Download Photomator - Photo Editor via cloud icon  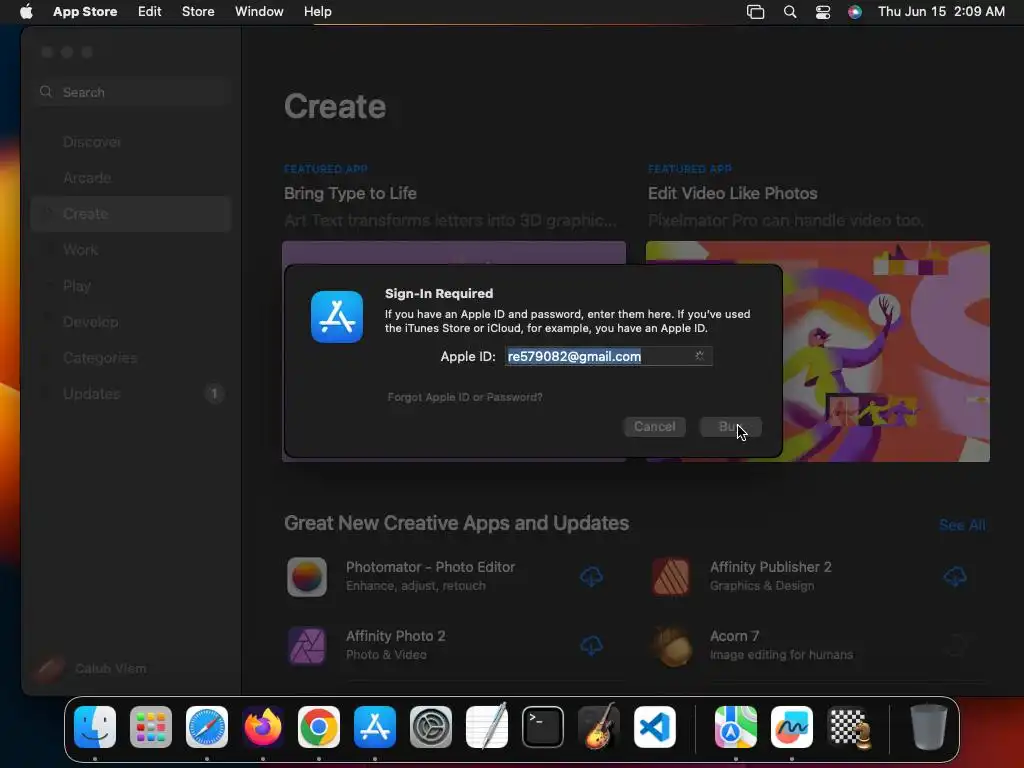591,577
